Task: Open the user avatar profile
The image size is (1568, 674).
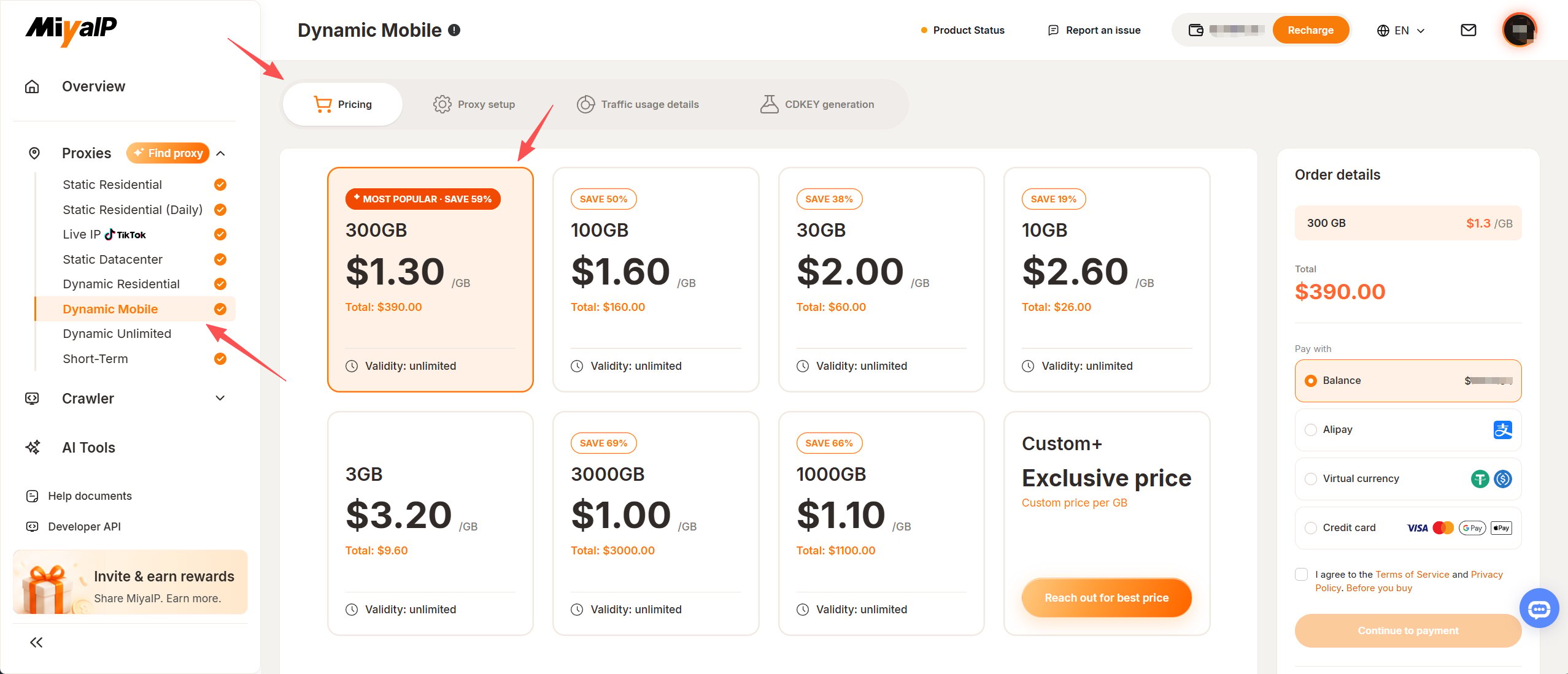Action: (1520, 29)
